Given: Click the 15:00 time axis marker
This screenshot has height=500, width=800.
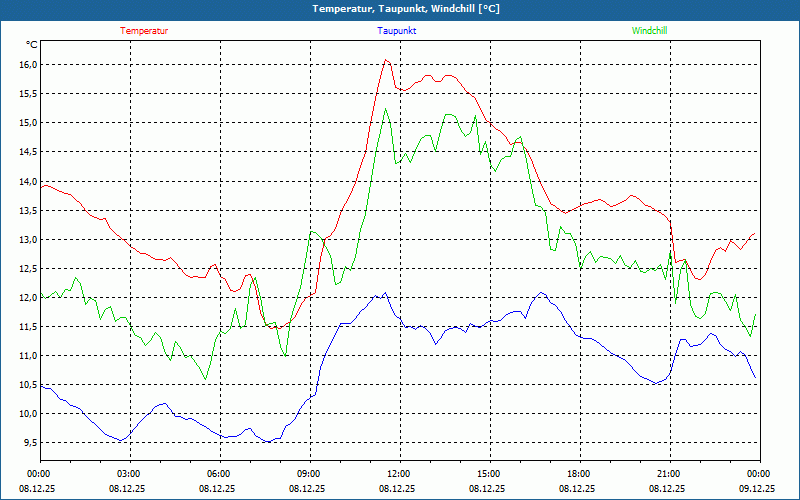Looking at the screenshot, I should [x=488, y=474].
